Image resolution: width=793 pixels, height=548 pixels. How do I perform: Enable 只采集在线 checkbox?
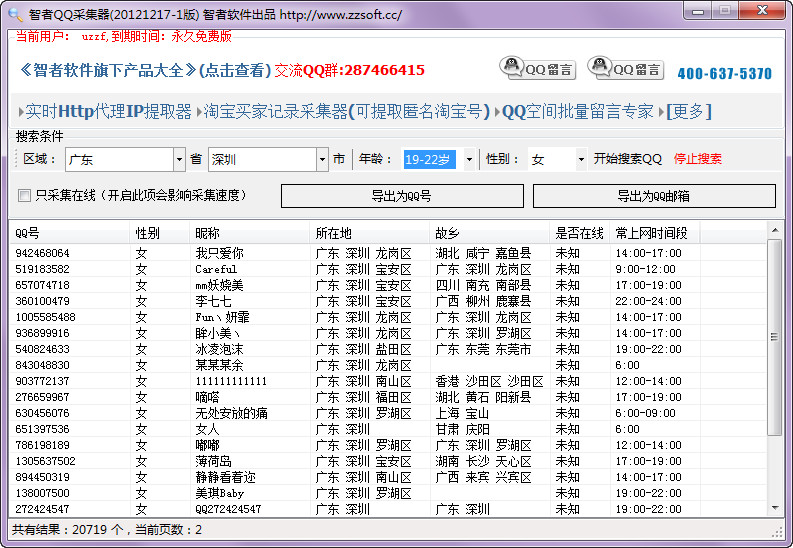point(24,195)
